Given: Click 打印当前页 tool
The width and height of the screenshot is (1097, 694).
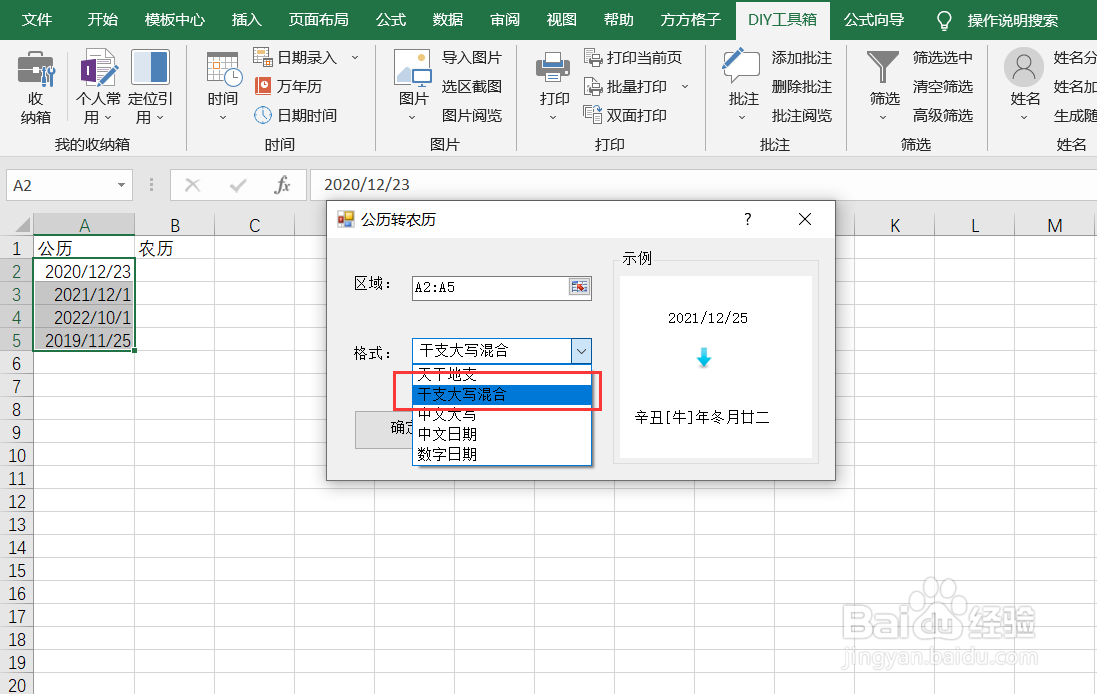Looking at the screenshot, I should pyautogui.click(x=632, y=57).
